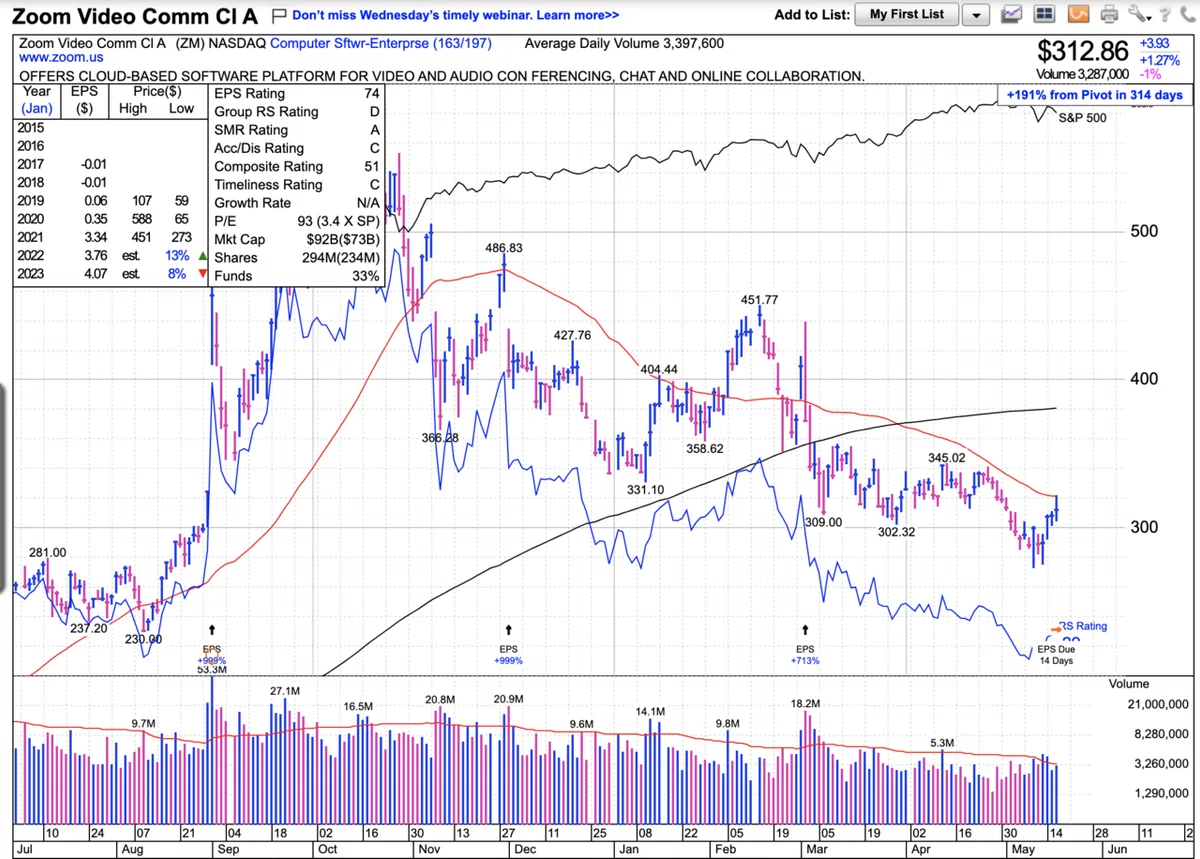Click the red down arrow beside 8%
Image resolution: width=1200 pixels, height=859 pixels.
[202, 274]
